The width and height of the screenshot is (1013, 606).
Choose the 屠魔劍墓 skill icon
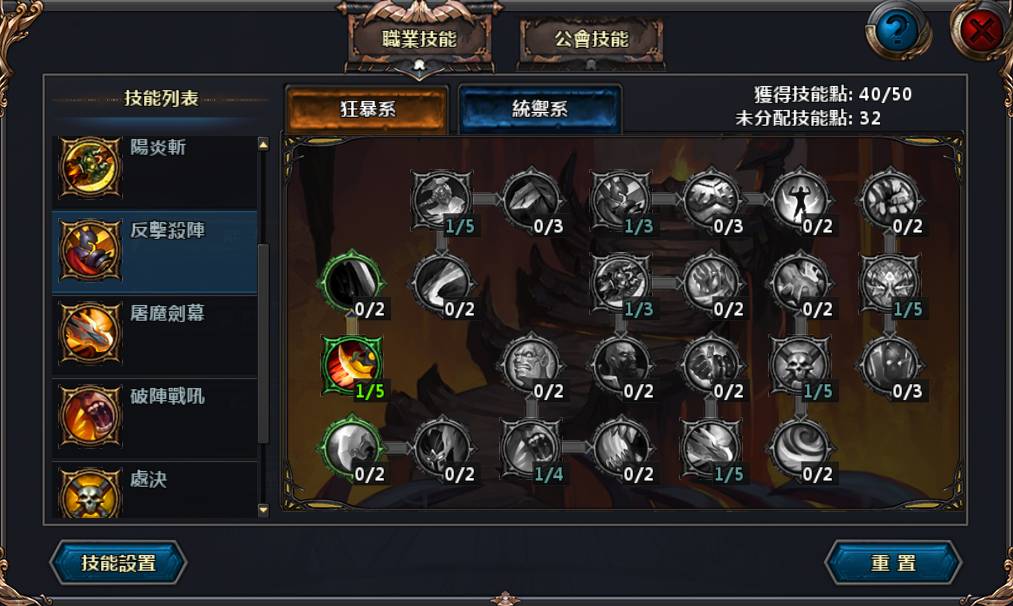(90, 333)
